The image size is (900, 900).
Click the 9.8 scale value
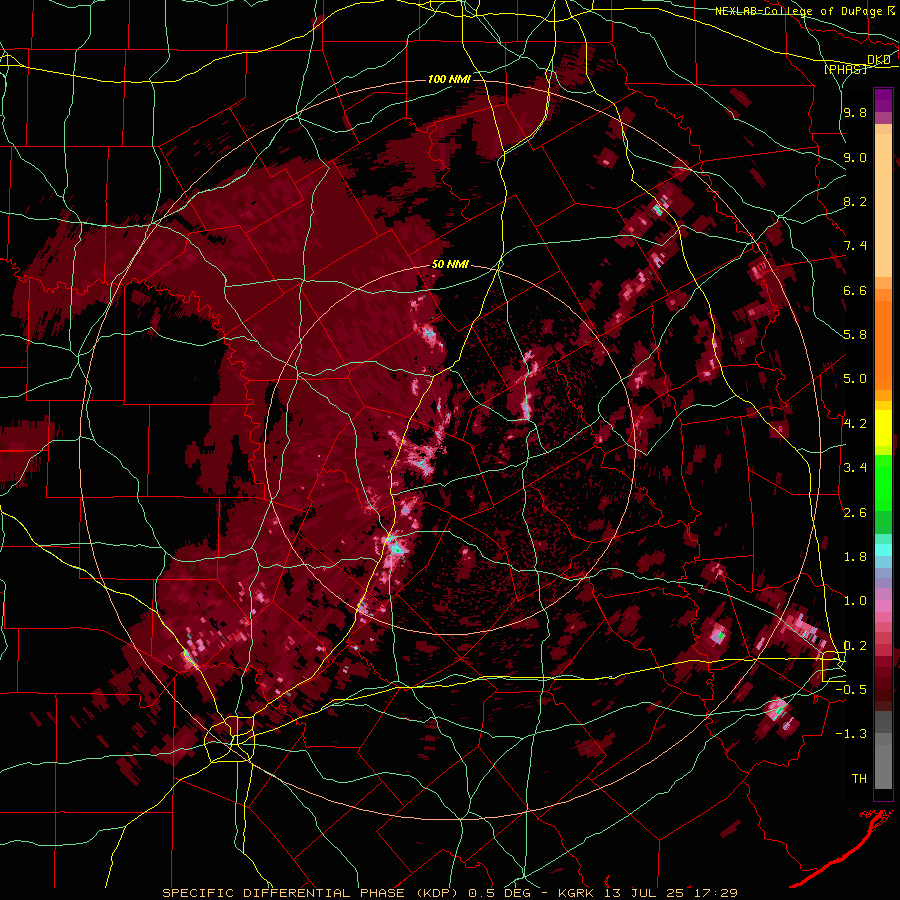[855, 113]
